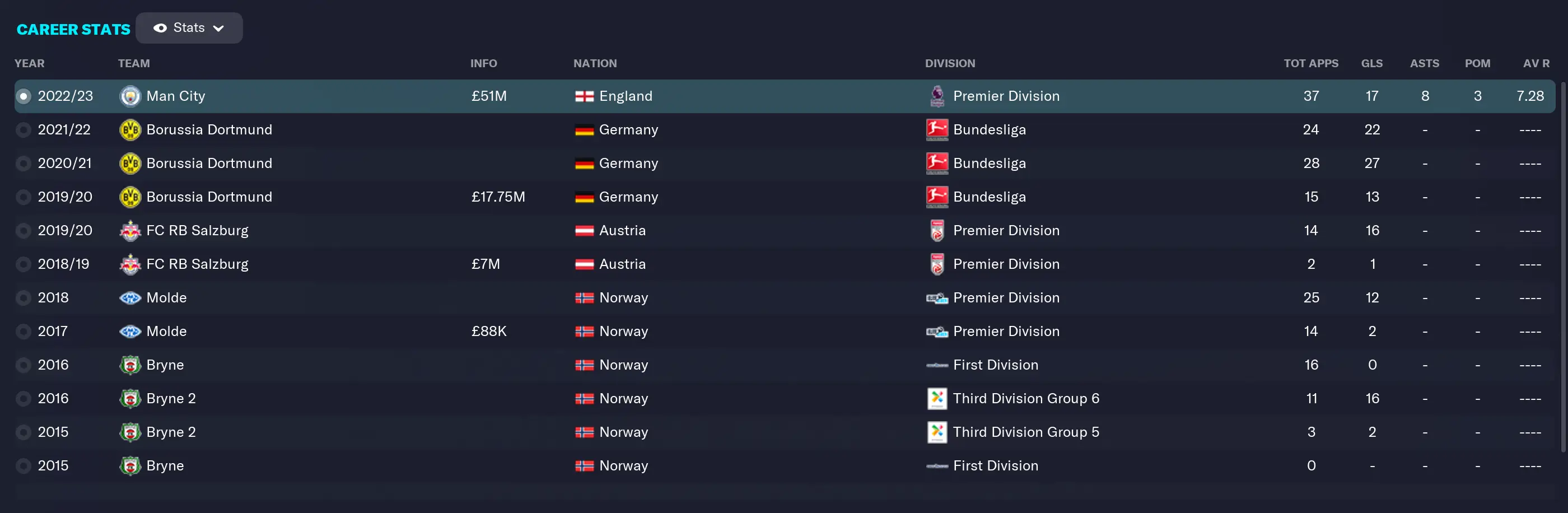Click the Bundesliga logo in 2020/21 row
This screenshot has width=1568, height=513.
tap(937, 163)
